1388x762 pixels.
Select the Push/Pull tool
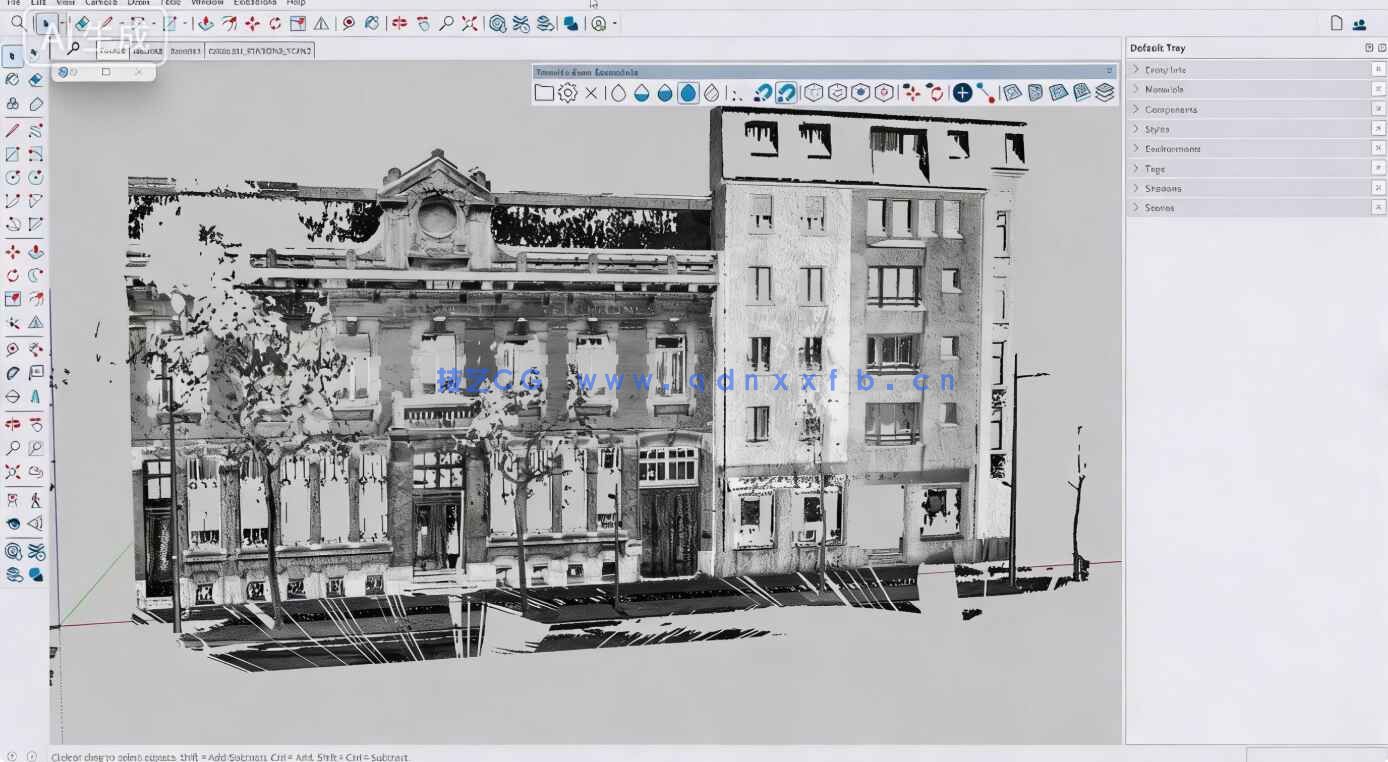pos(37,250)
